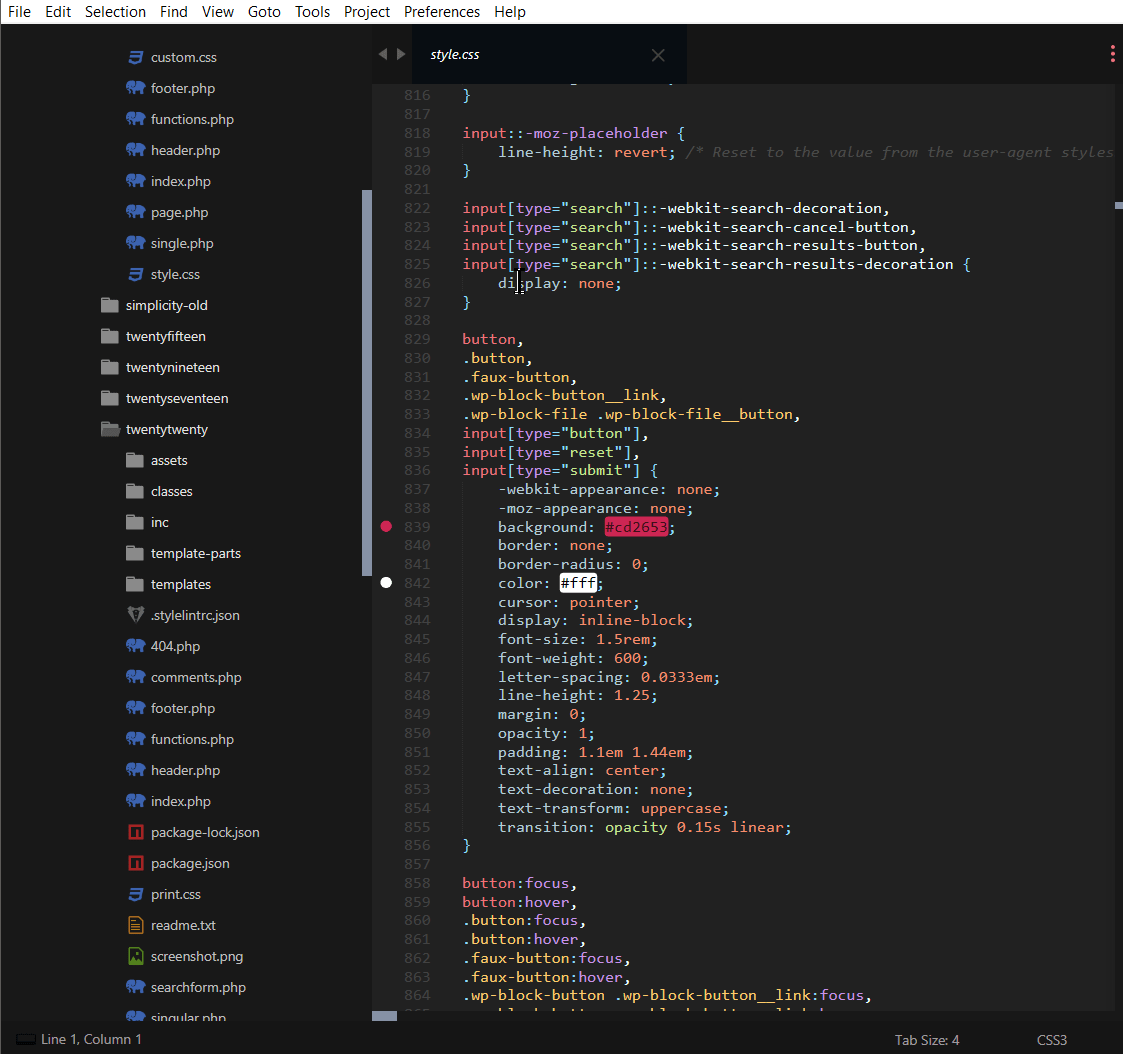
Task: Toggle the white gutter marker on line 842
Action: click(x=386, y=582)
